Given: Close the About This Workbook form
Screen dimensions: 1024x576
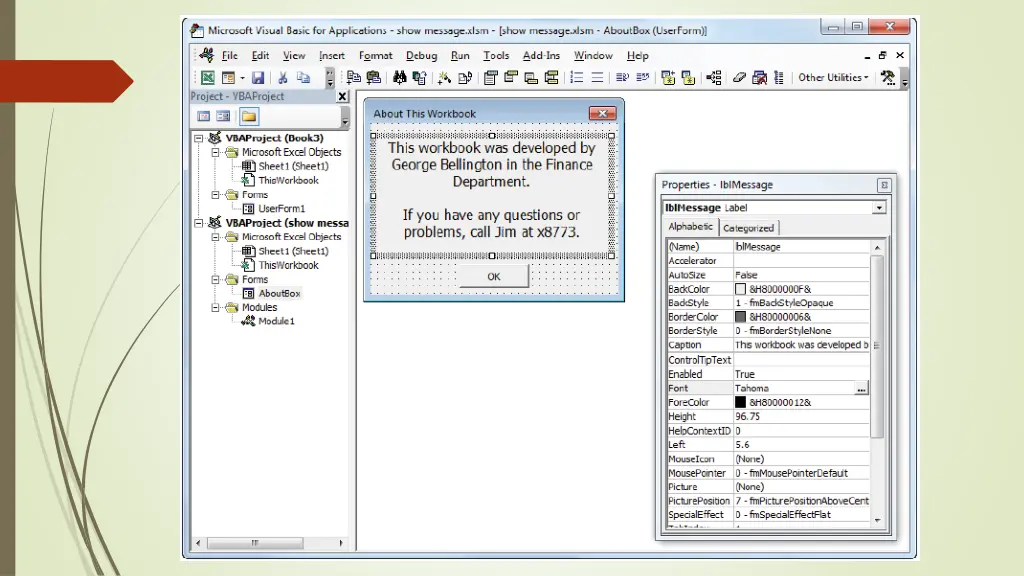Looking at the screenshot, I should coord(602,114).
